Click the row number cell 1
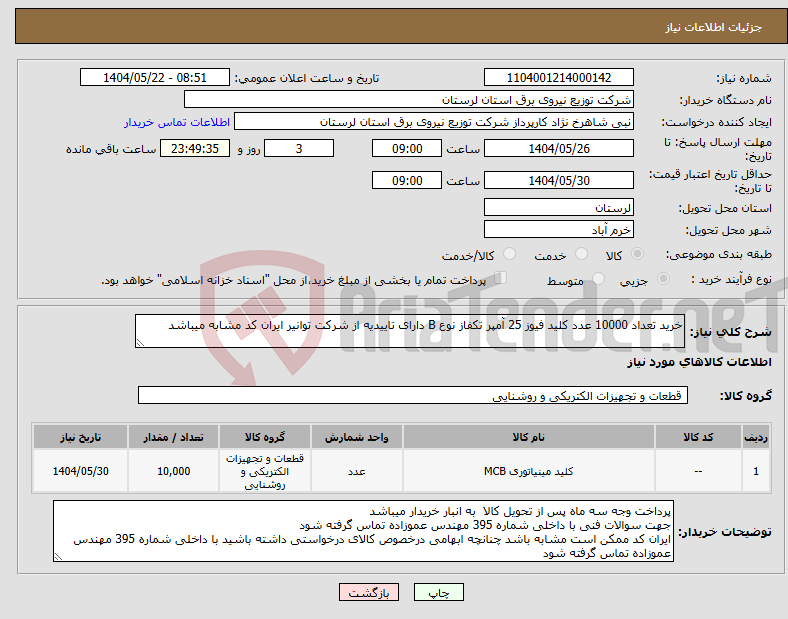788x619 pixels. 756,471
